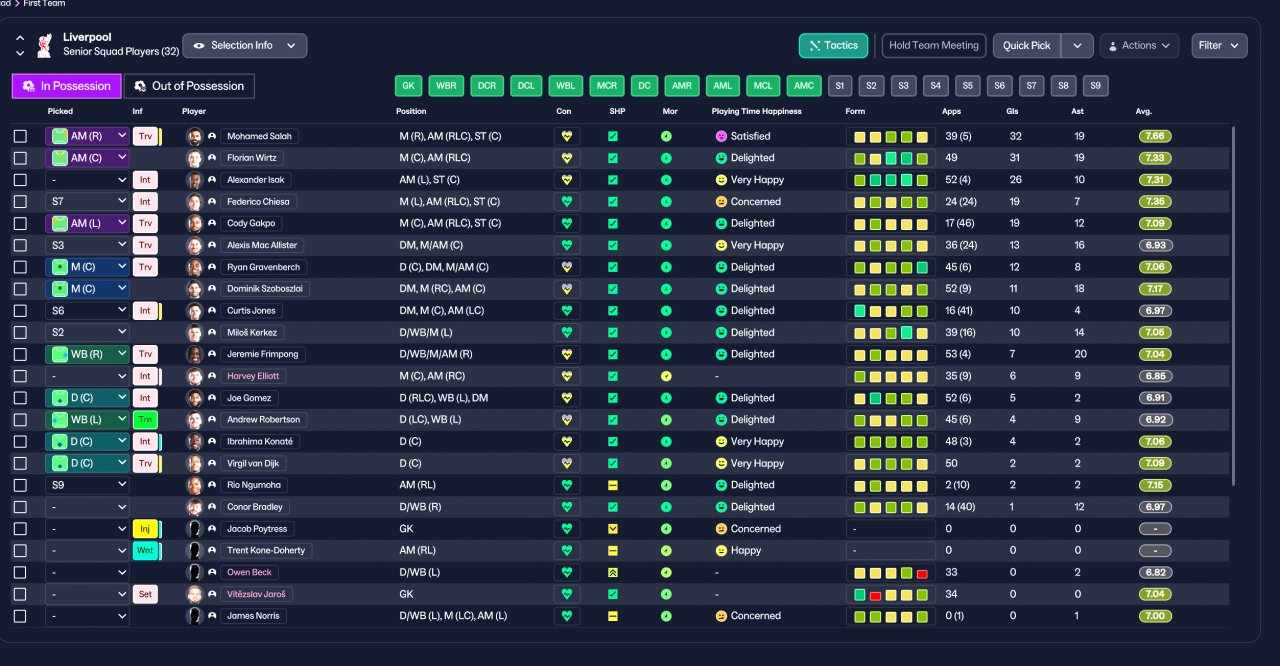Click Federico Chiesa's Concerned emoji icon
The width and height of the screenshot is (1280, 666).
(x=720, y=202)
